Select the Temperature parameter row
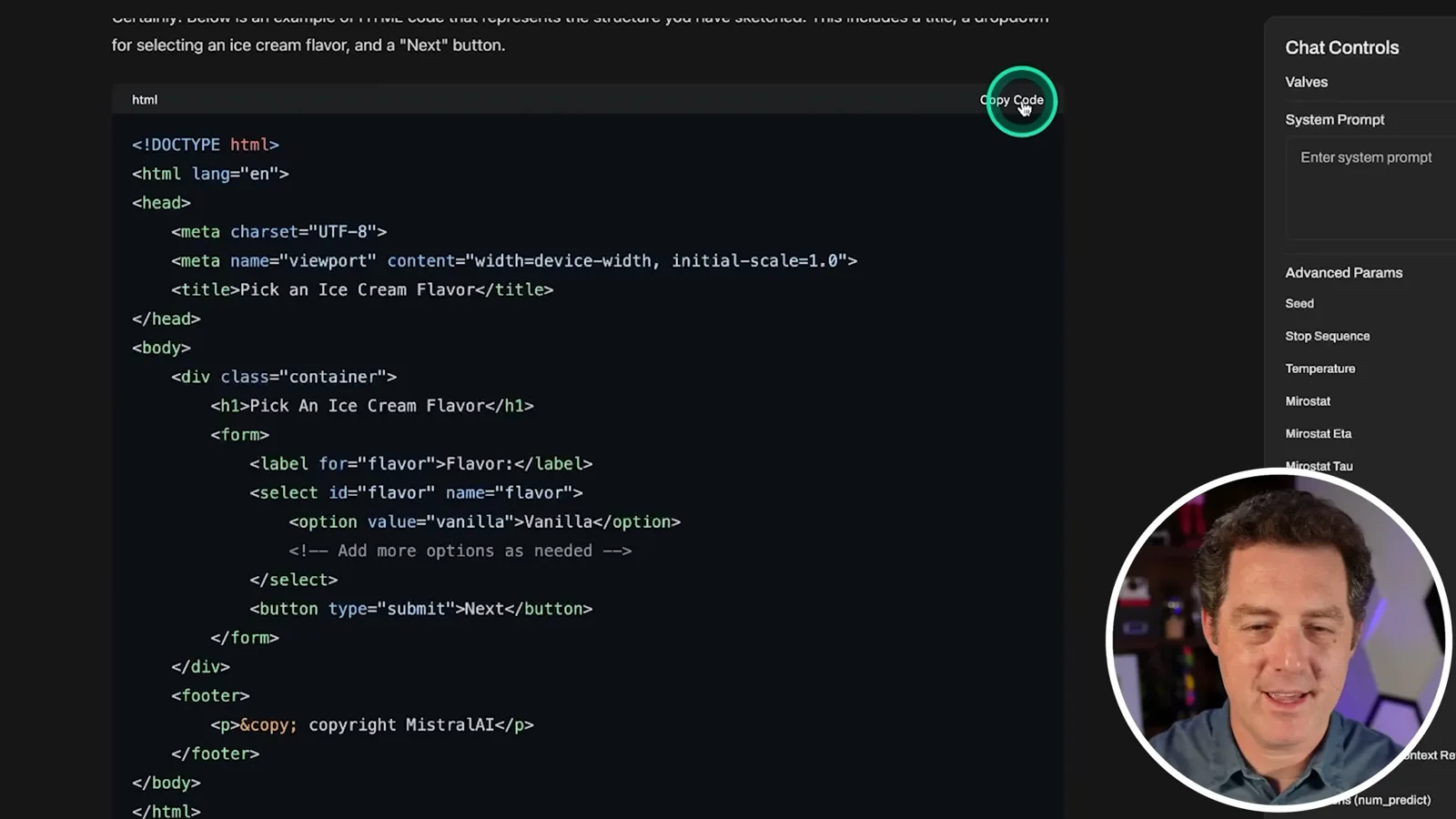This screenshot has height=819, width=1456. [x=1319, y=369]
